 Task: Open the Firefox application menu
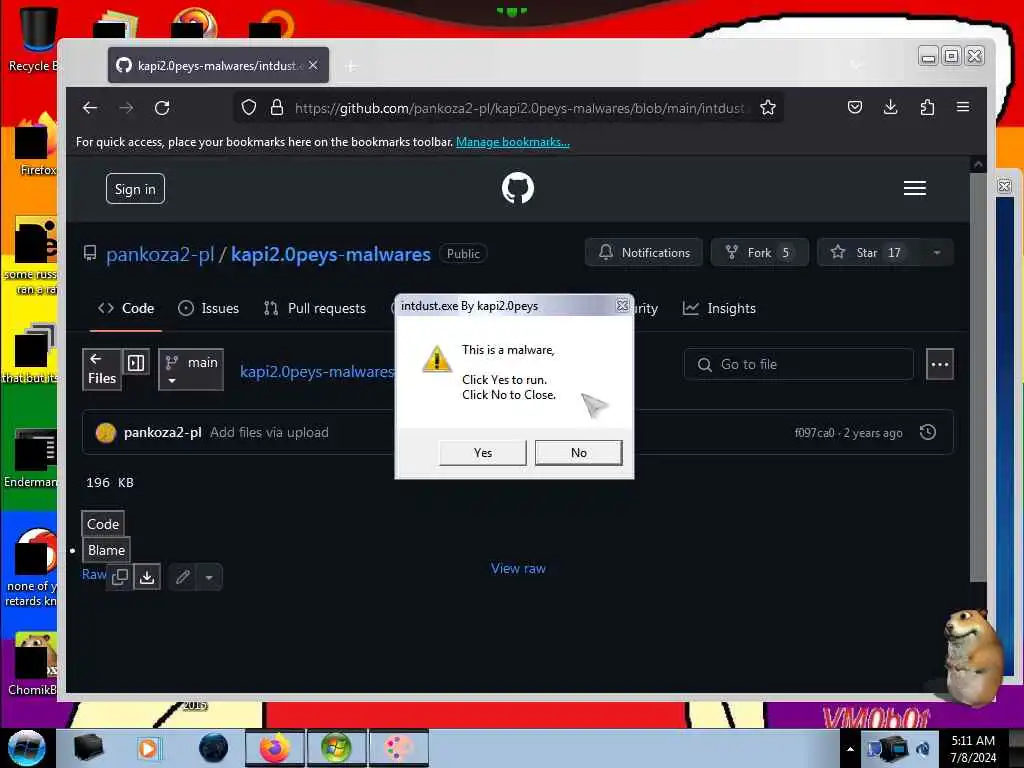point(963,107)
